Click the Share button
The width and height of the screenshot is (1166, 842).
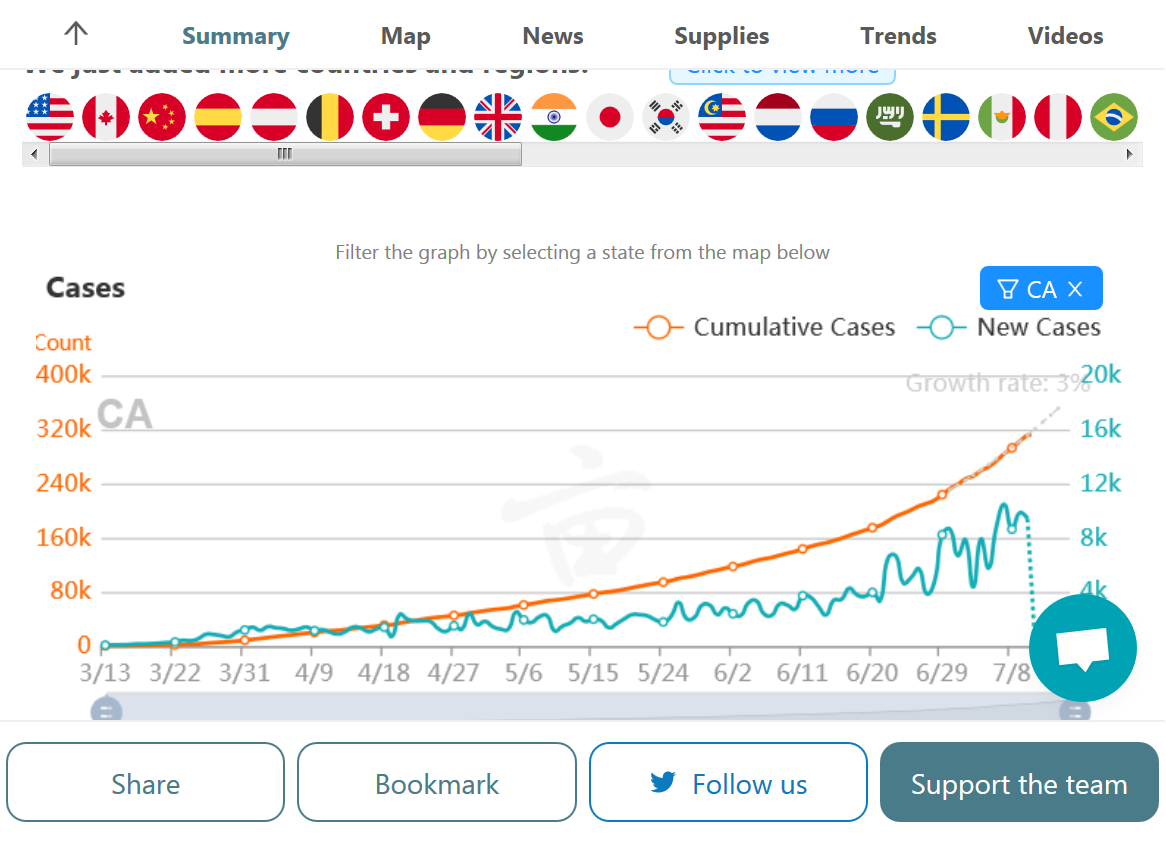pos(146,782)
